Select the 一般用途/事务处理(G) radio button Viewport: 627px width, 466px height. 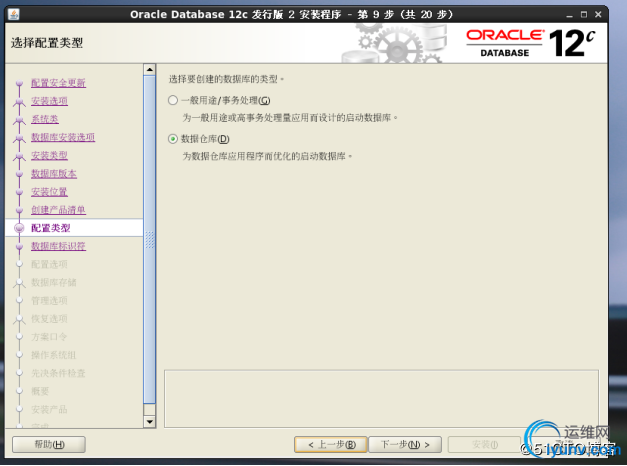(x=173, y=100)
